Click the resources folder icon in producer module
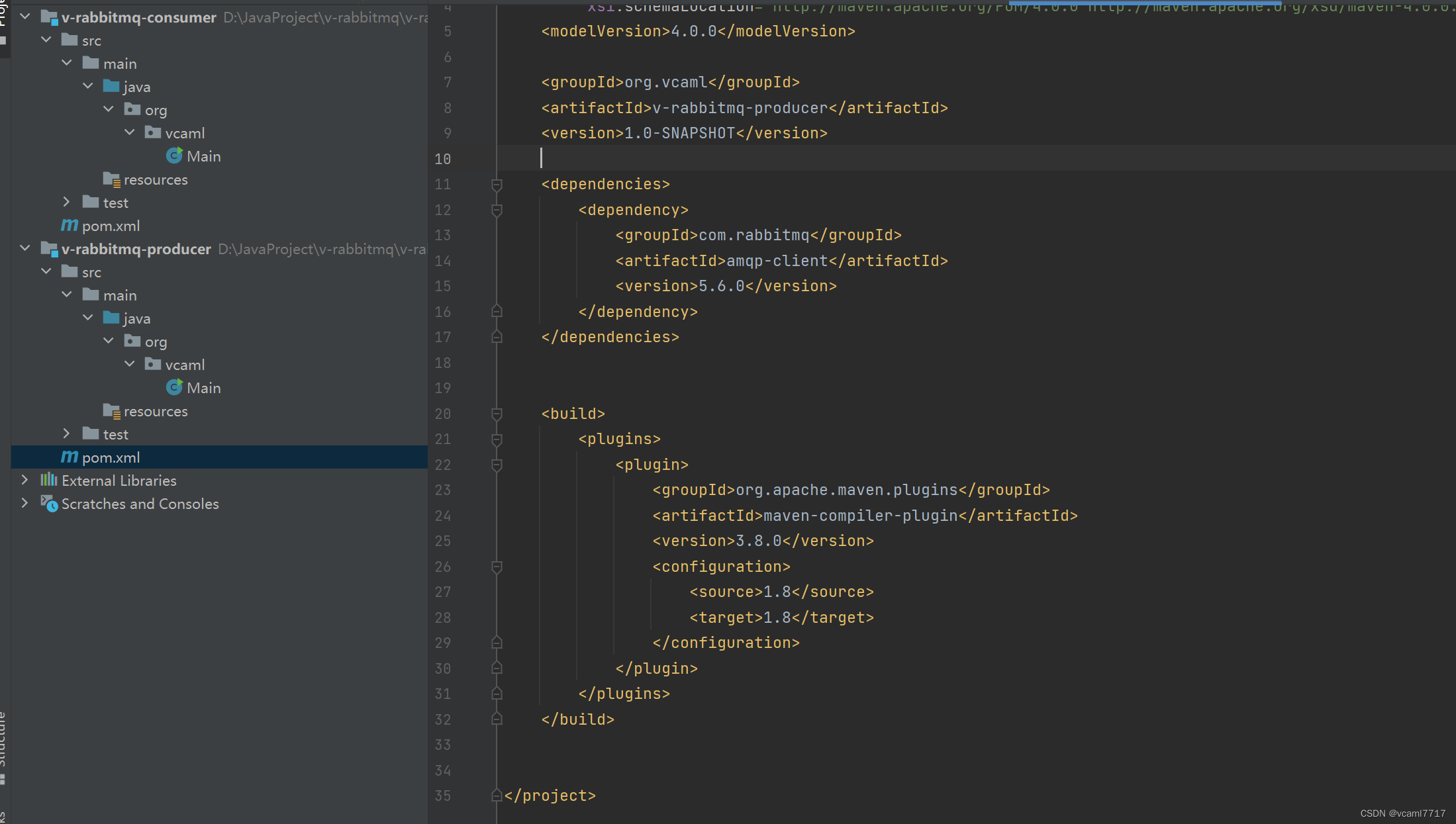This screenshot has height=824, width=1456. (112, 411)
